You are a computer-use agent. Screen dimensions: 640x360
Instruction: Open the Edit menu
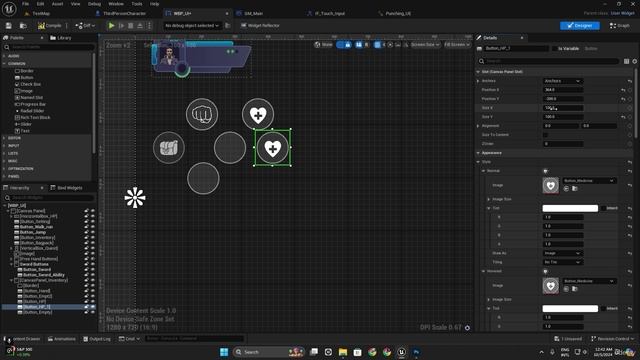coord(40,4)
